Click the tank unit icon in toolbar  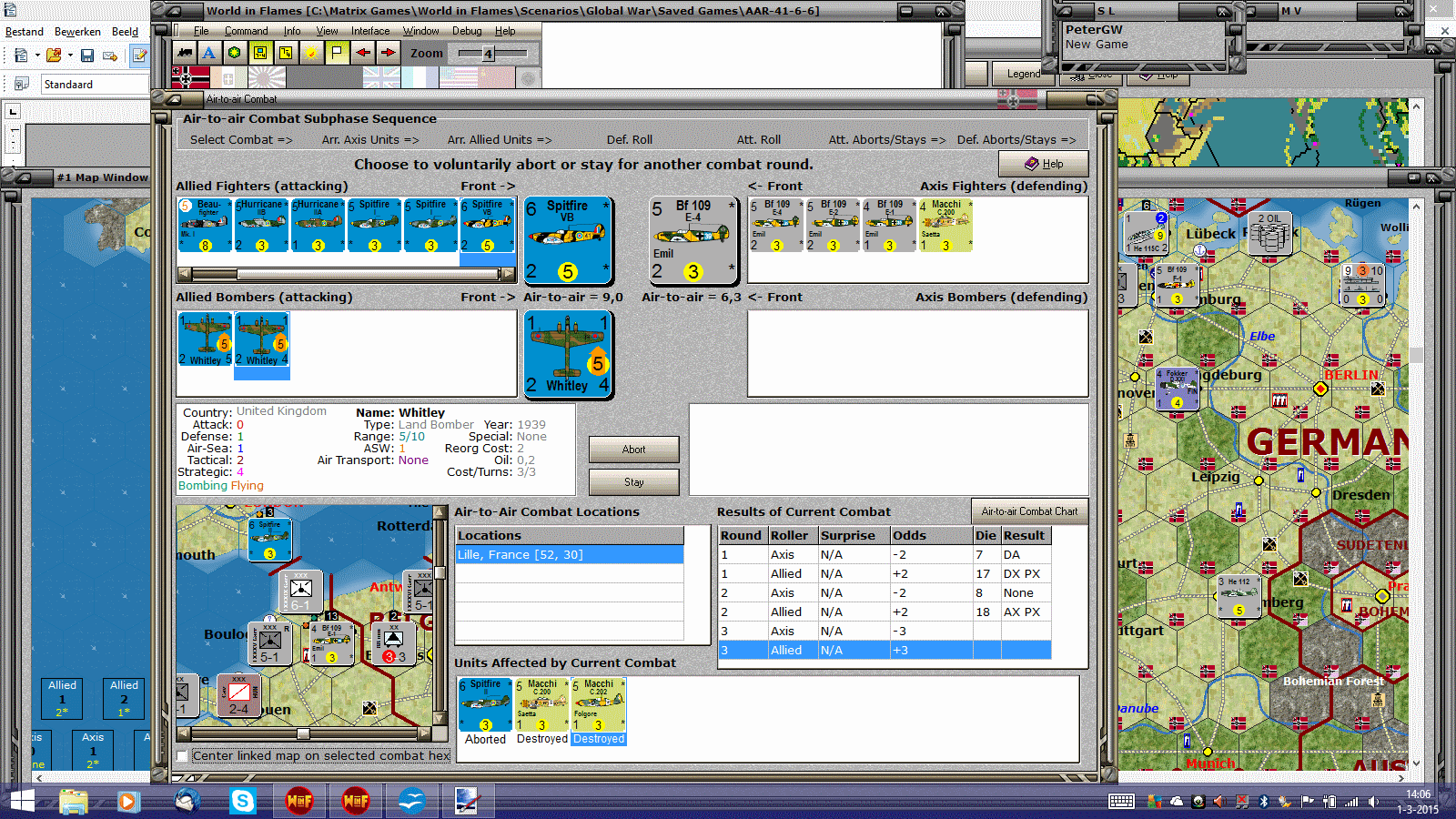pos(185,53)
